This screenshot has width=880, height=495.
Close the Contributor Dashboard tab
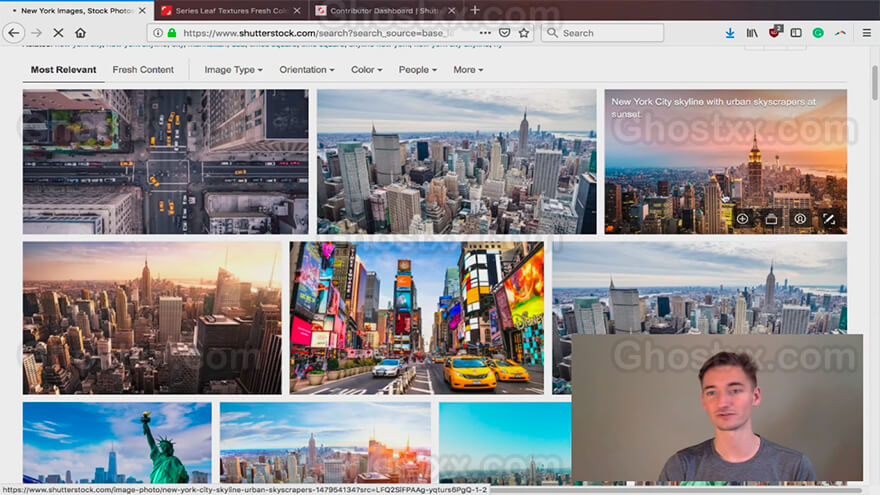[452, 11]
